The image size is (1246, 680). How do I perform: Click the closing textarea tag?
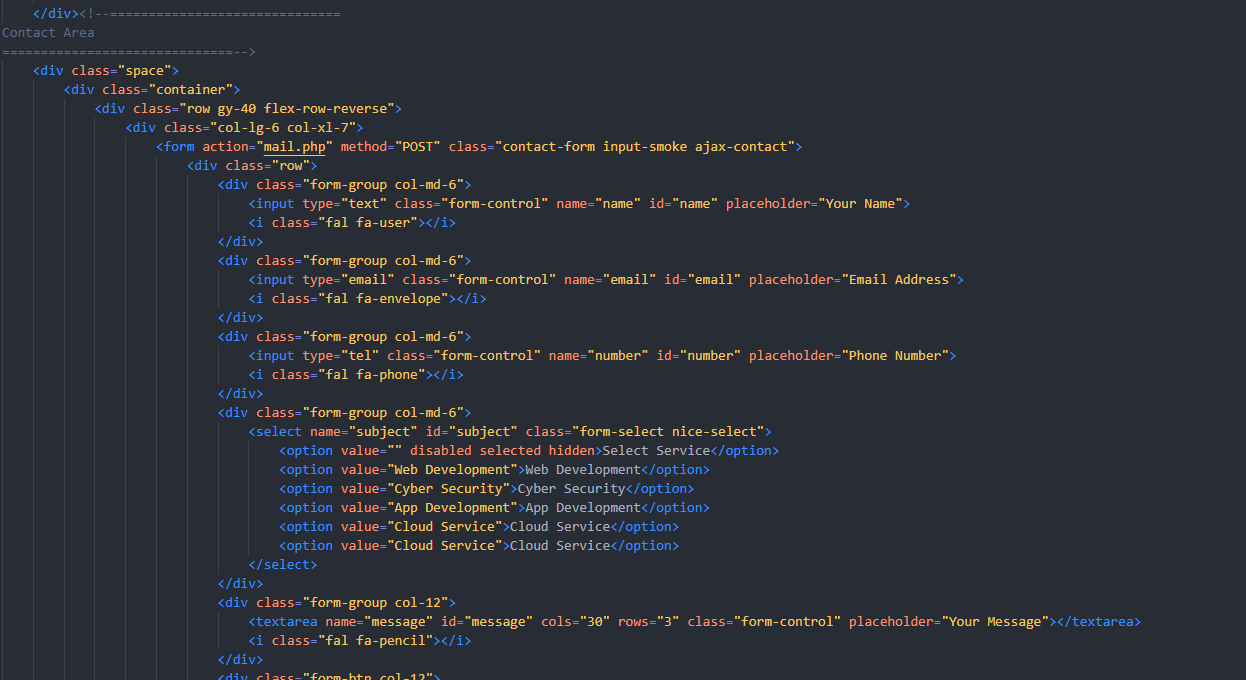point(1098,622)
